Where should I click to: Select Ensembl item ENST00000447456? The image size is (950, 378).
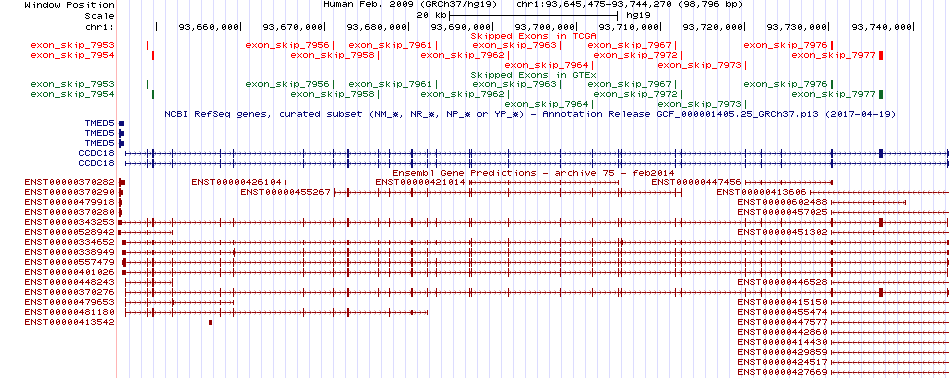pyautogui.click(x=696, y=182)
